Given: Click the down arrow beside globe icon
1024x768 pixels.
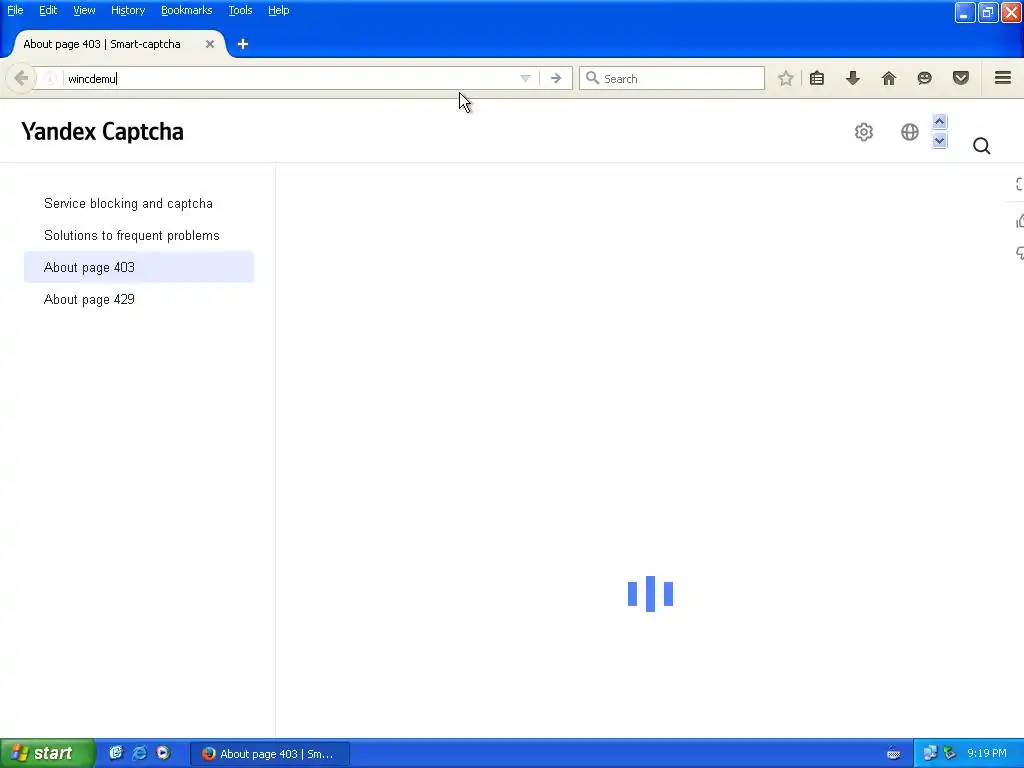Looking at the screenshot, I should coord(939,140).
